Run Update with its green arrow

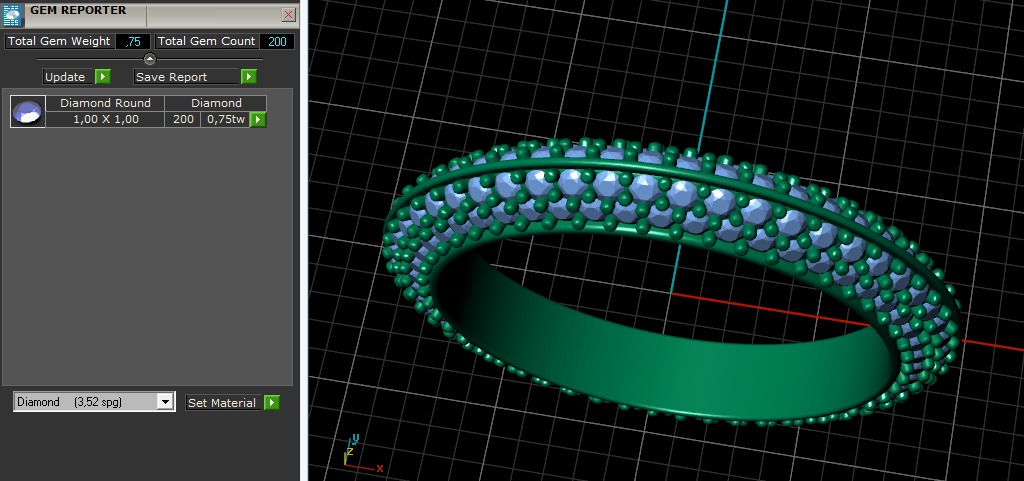point(103,77)
